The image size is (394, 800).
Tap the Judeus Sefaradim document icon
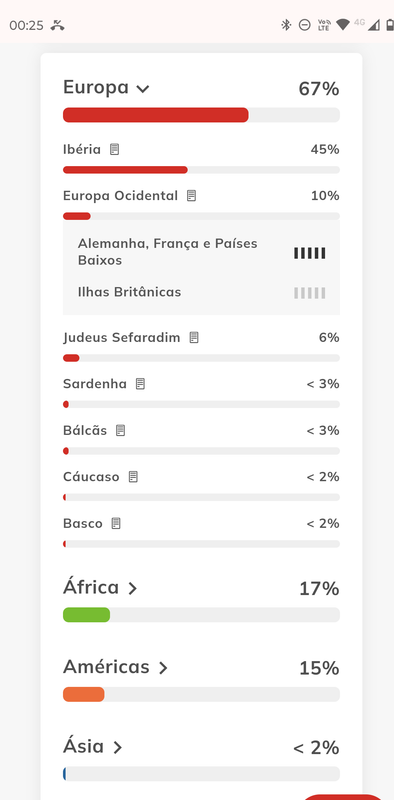[194, 337]
